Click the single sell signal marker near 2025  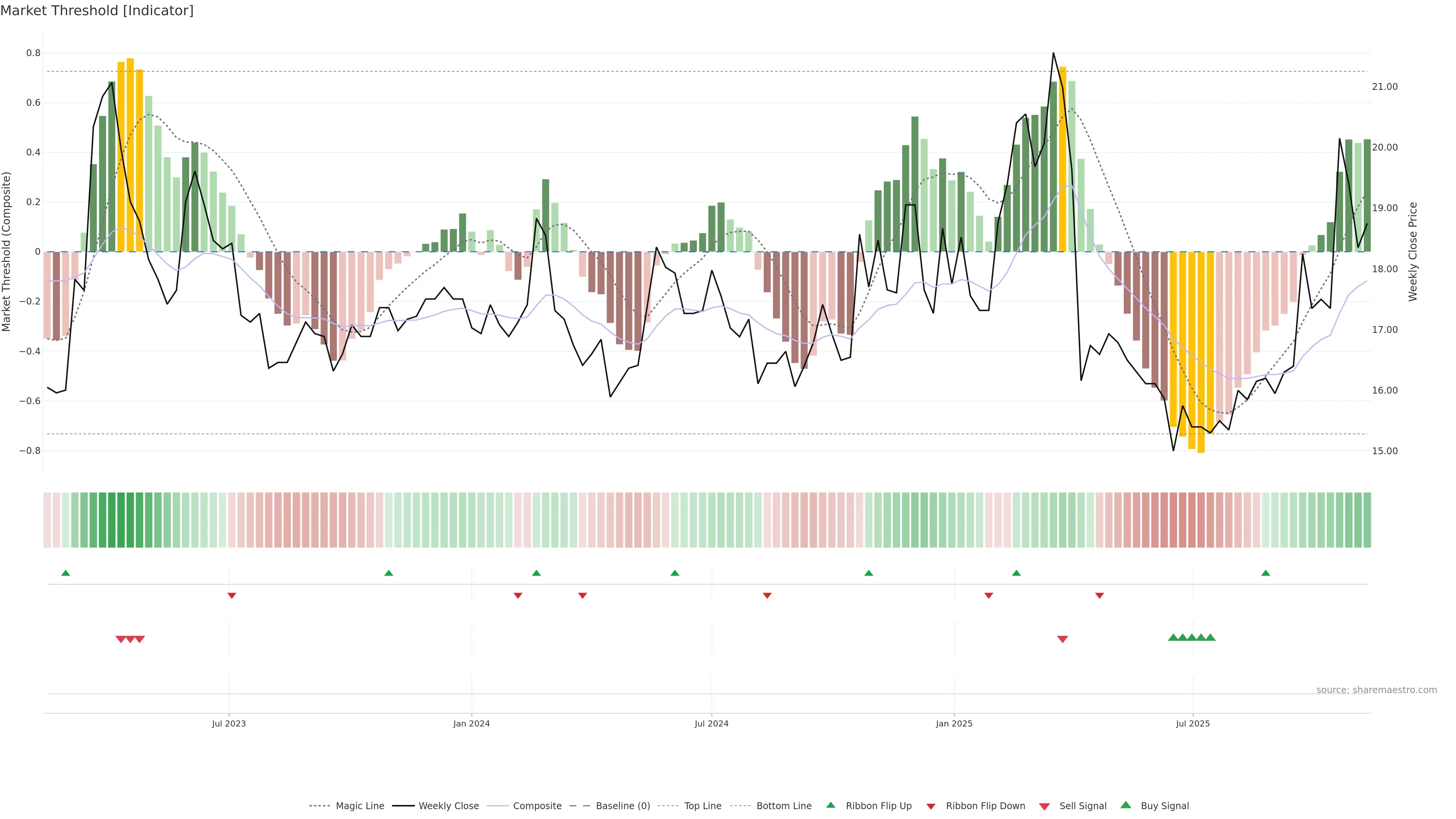1062,639
